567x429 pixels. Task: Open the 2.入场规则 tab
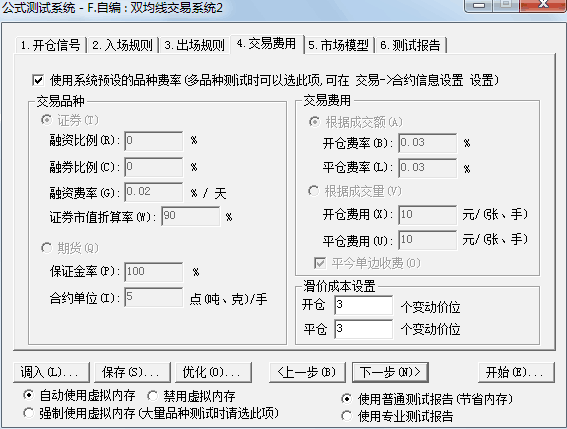[x=122, y=45]
